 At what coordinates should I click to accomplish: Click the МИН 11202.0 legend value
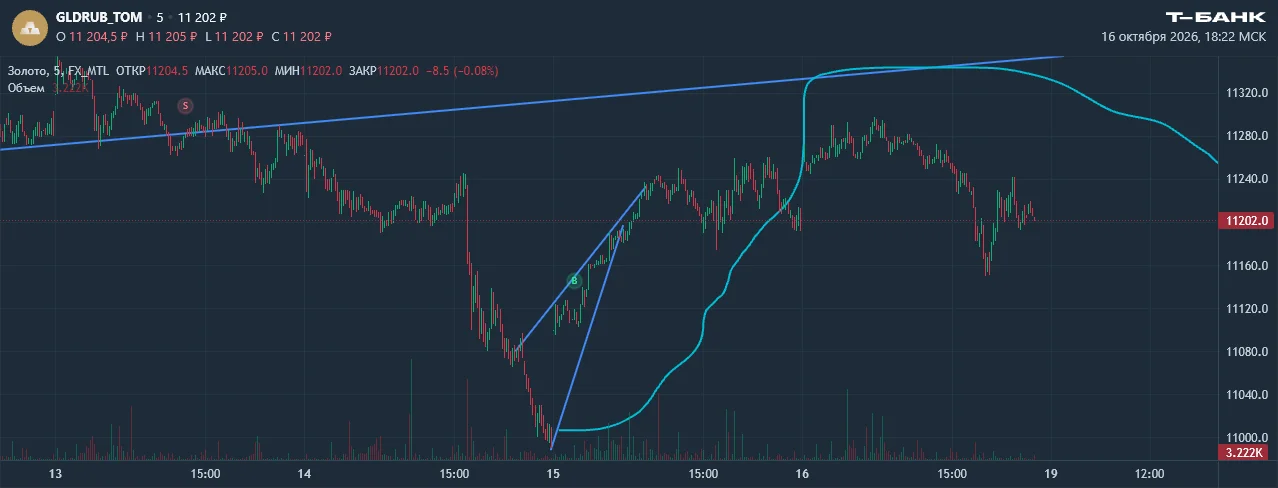pos(308,71)
